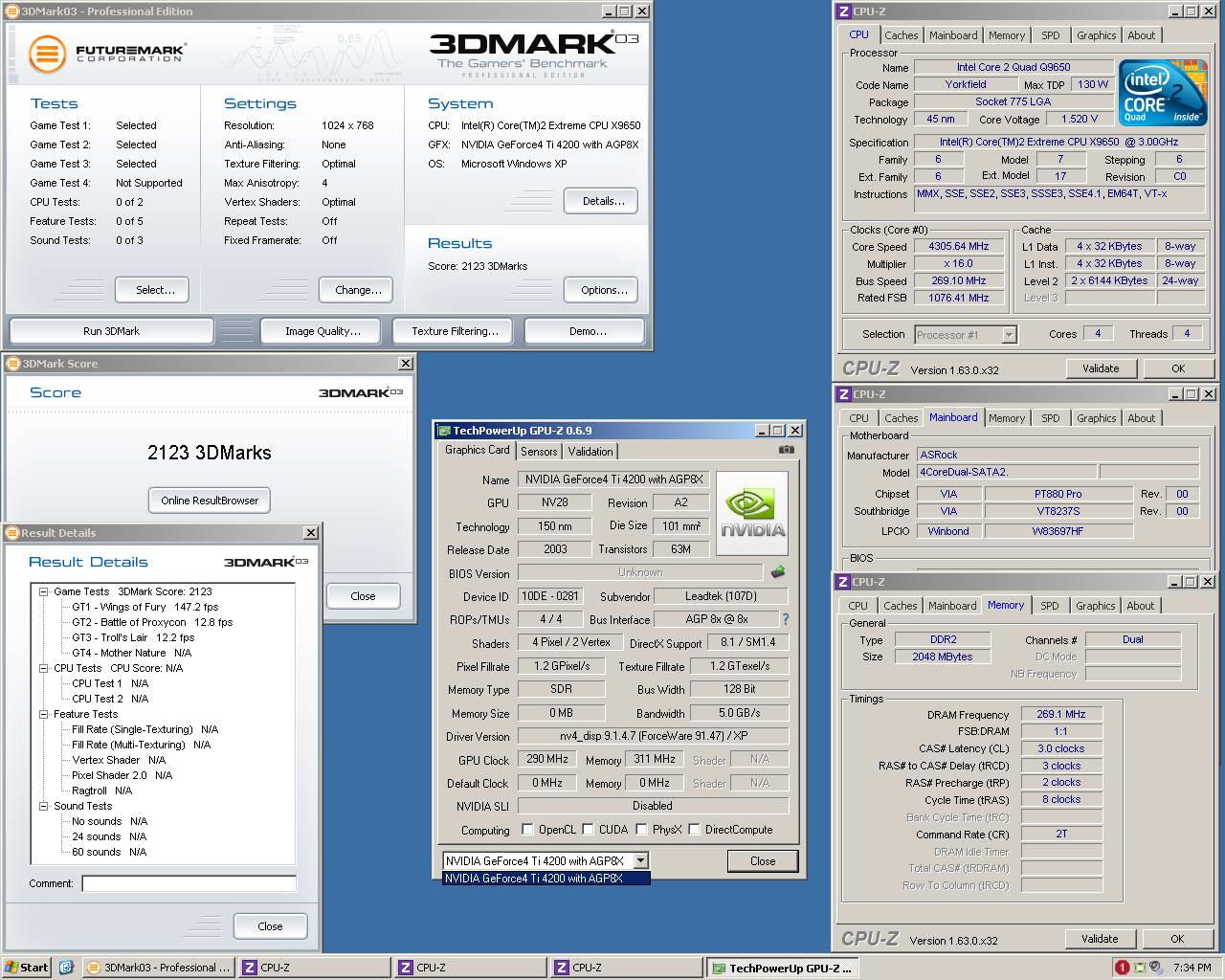Collapse the Sound Tests tree node
Image resolution: width=1225 pixels, height=980 pixels.
(x=44, y=807)
